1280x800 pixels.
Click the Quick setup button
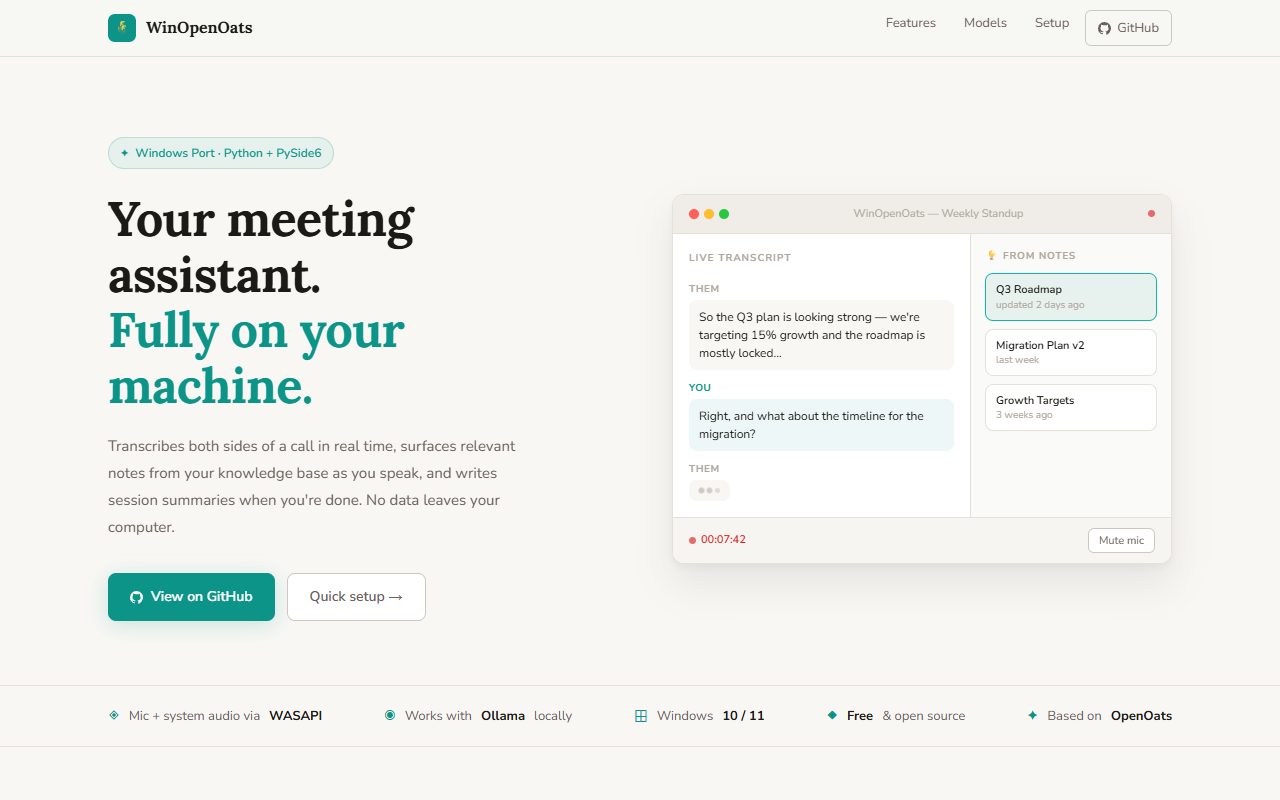(356, 597)
